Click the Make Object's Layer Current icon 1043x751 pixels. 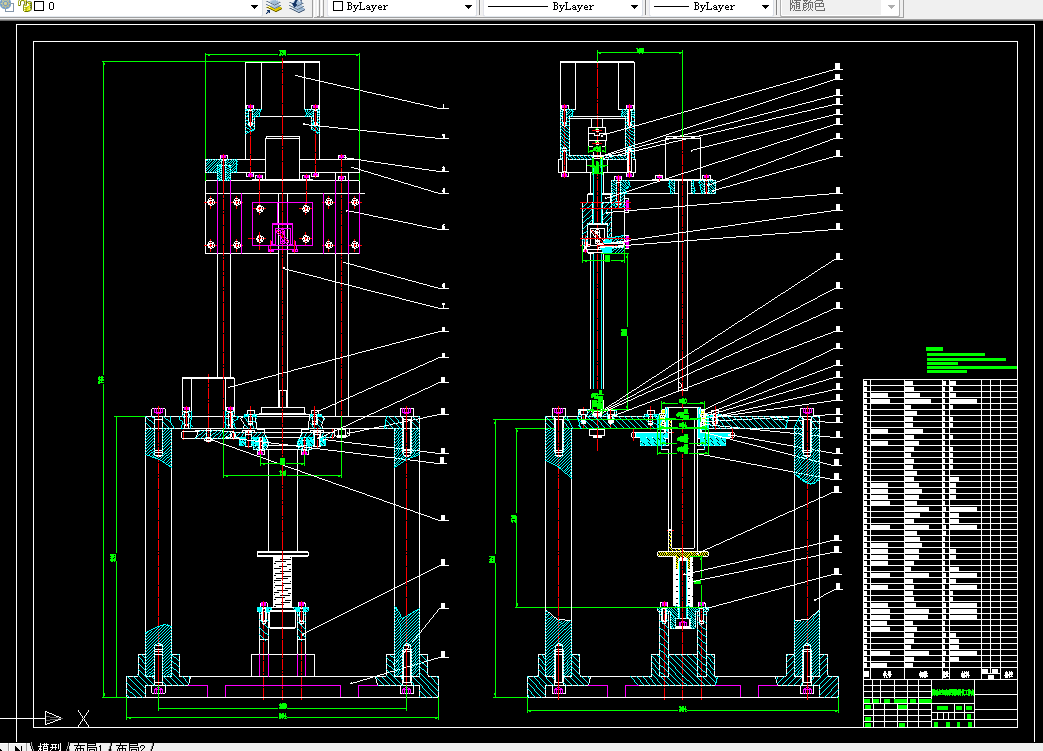tap(274, 7)
